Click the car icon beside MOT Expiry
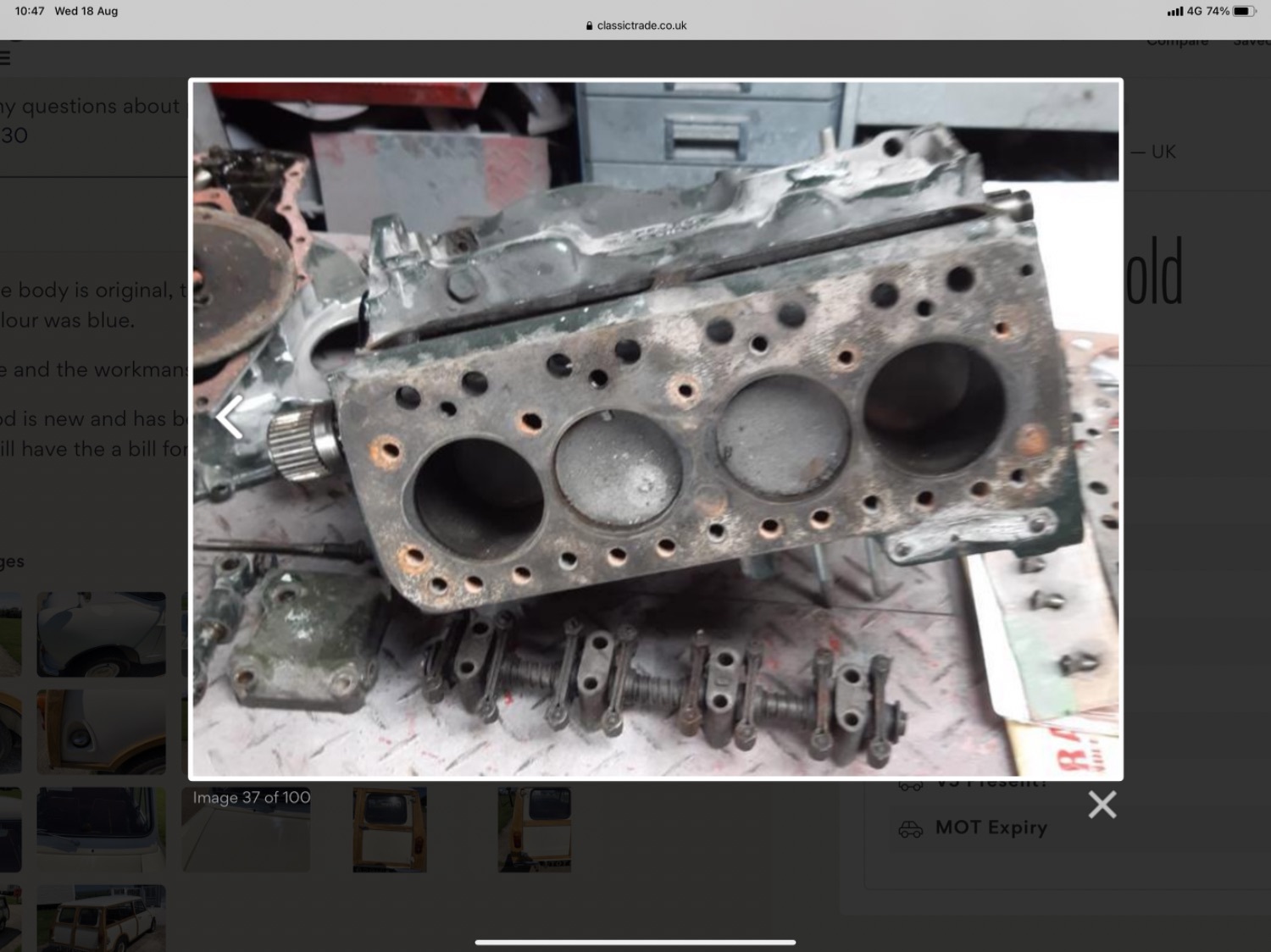The height and width of the screenshot is (952, 1271). click(x=911, y=828)
